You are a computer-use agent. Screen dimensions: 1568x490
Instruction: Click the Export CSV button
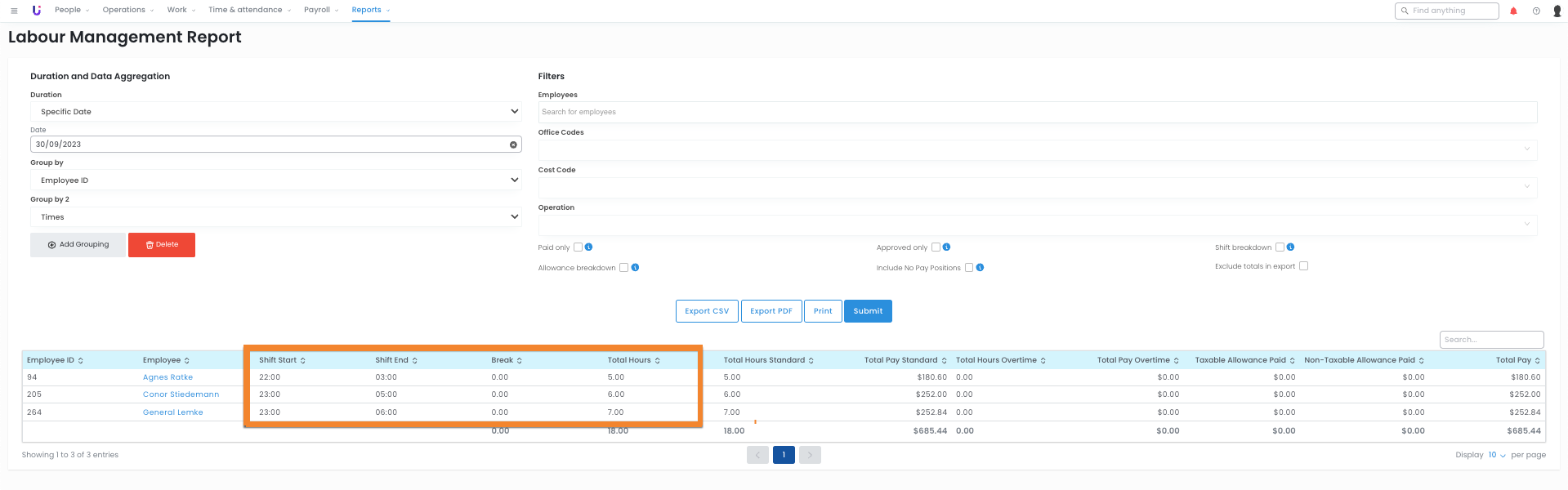pos(707,311)
